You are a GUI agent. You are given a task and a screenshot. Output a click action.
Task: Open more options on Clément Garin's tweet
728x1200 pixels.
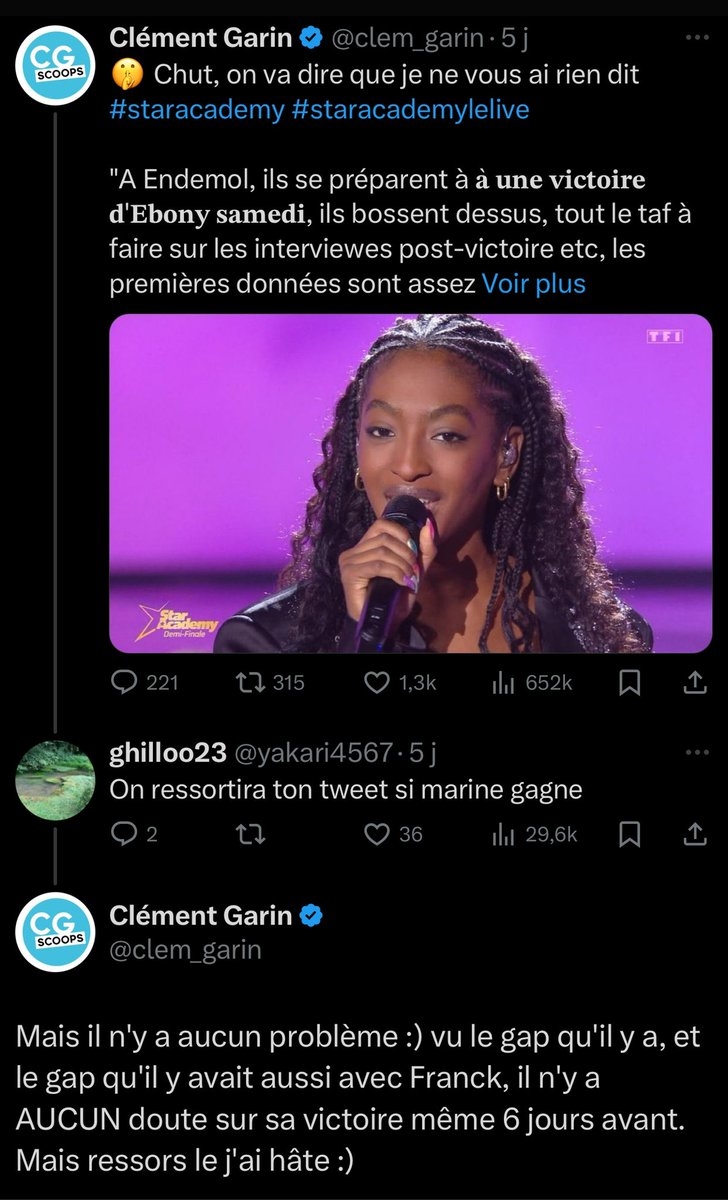[x=694, y=38]
